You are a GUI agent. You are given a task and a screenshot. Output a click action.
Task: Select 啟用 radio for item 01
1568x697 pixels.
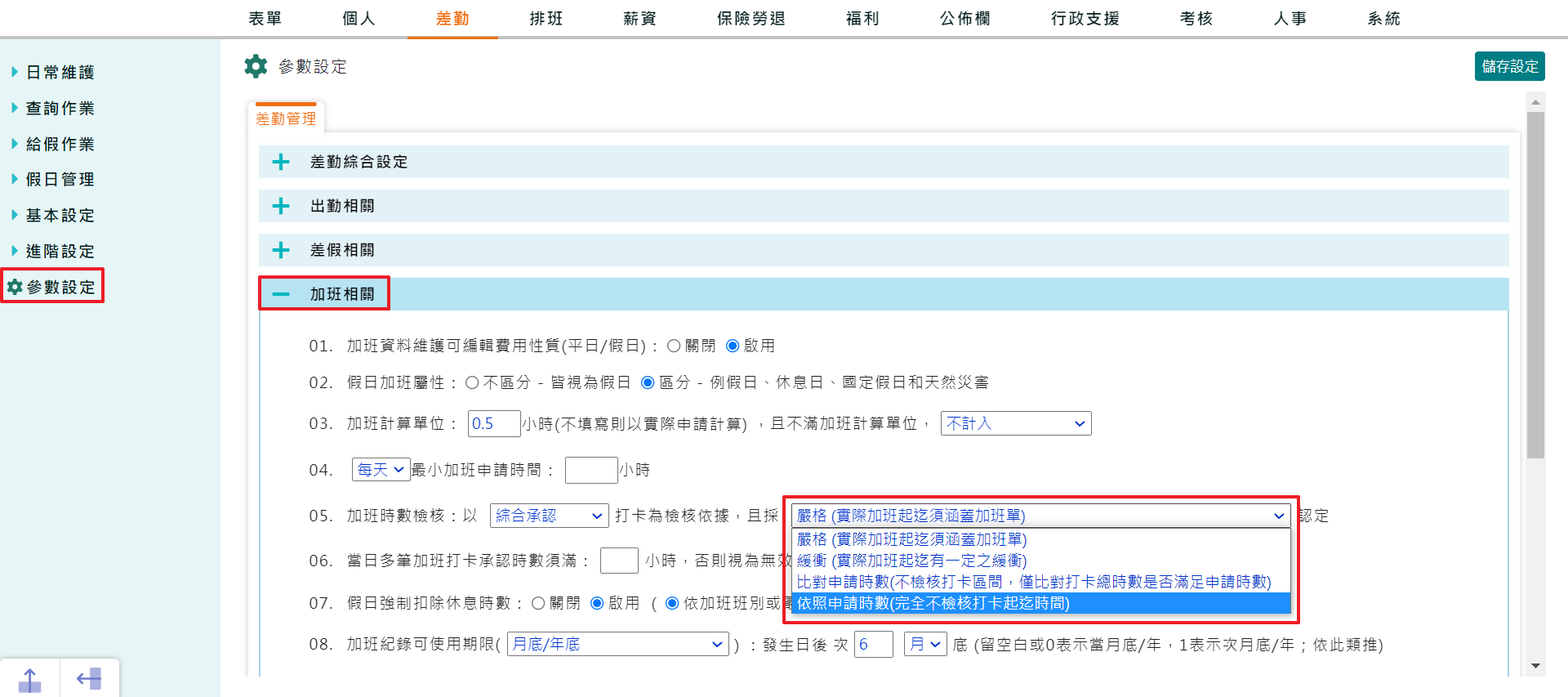(x=733, y=346)
